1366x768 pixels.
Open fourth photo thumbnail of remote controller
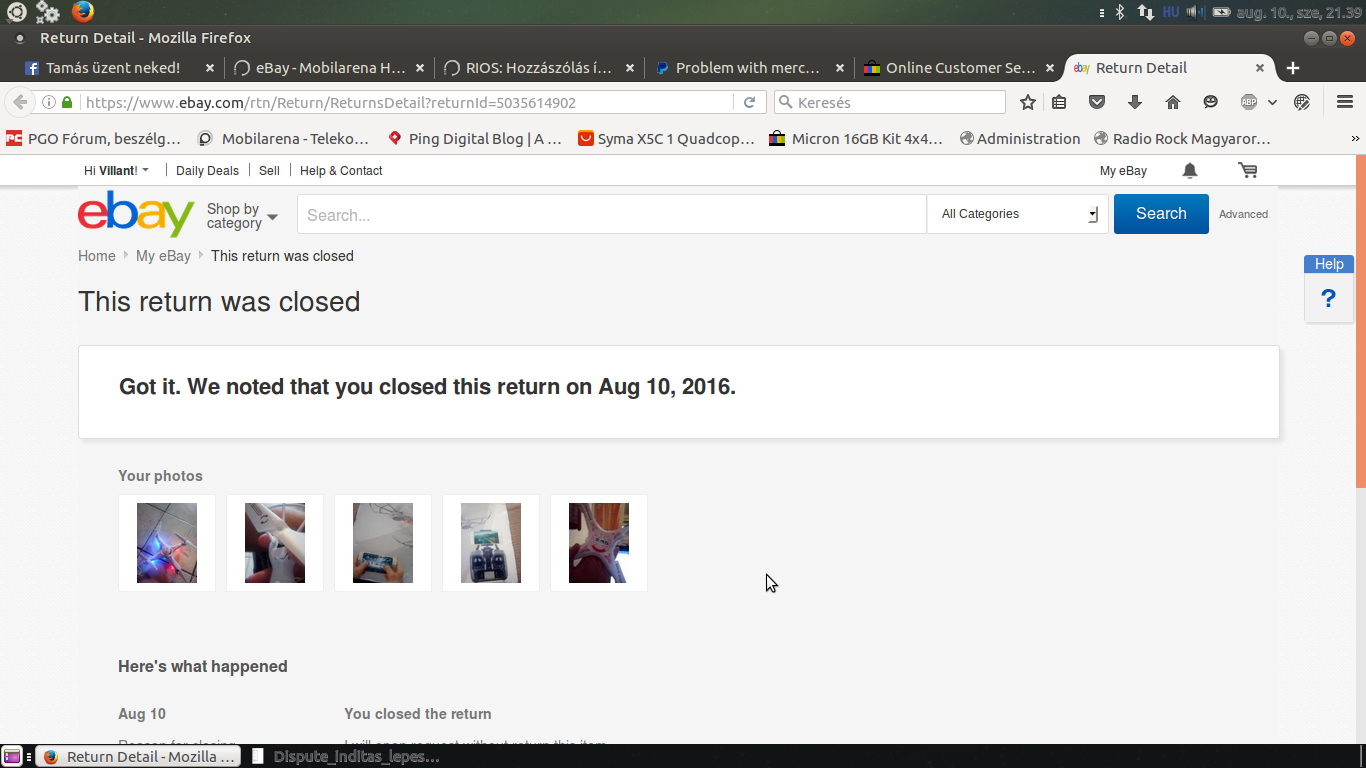click(491, 543)
